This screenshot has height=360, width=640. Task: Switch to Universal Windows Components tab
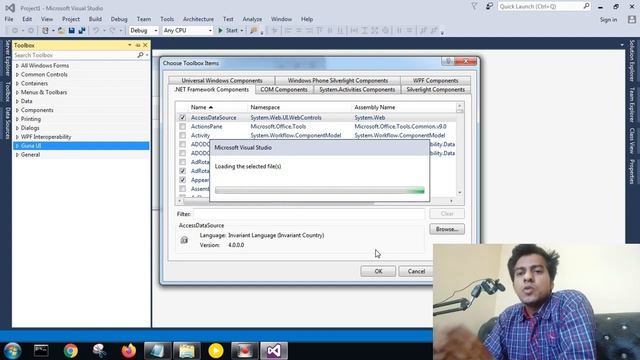222,81
